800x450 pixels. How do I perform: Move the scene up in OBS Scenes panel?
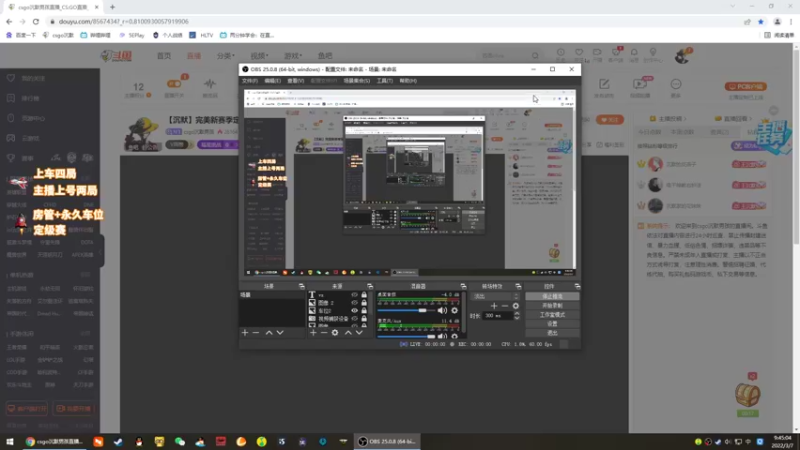pos(269,333)
